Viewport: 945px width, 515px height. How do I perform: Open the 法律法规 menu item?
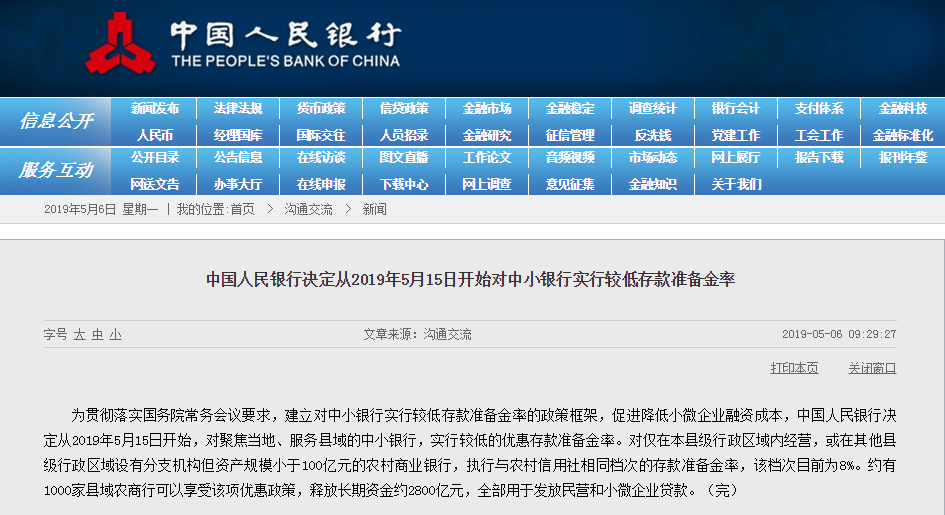coord(238,108)
